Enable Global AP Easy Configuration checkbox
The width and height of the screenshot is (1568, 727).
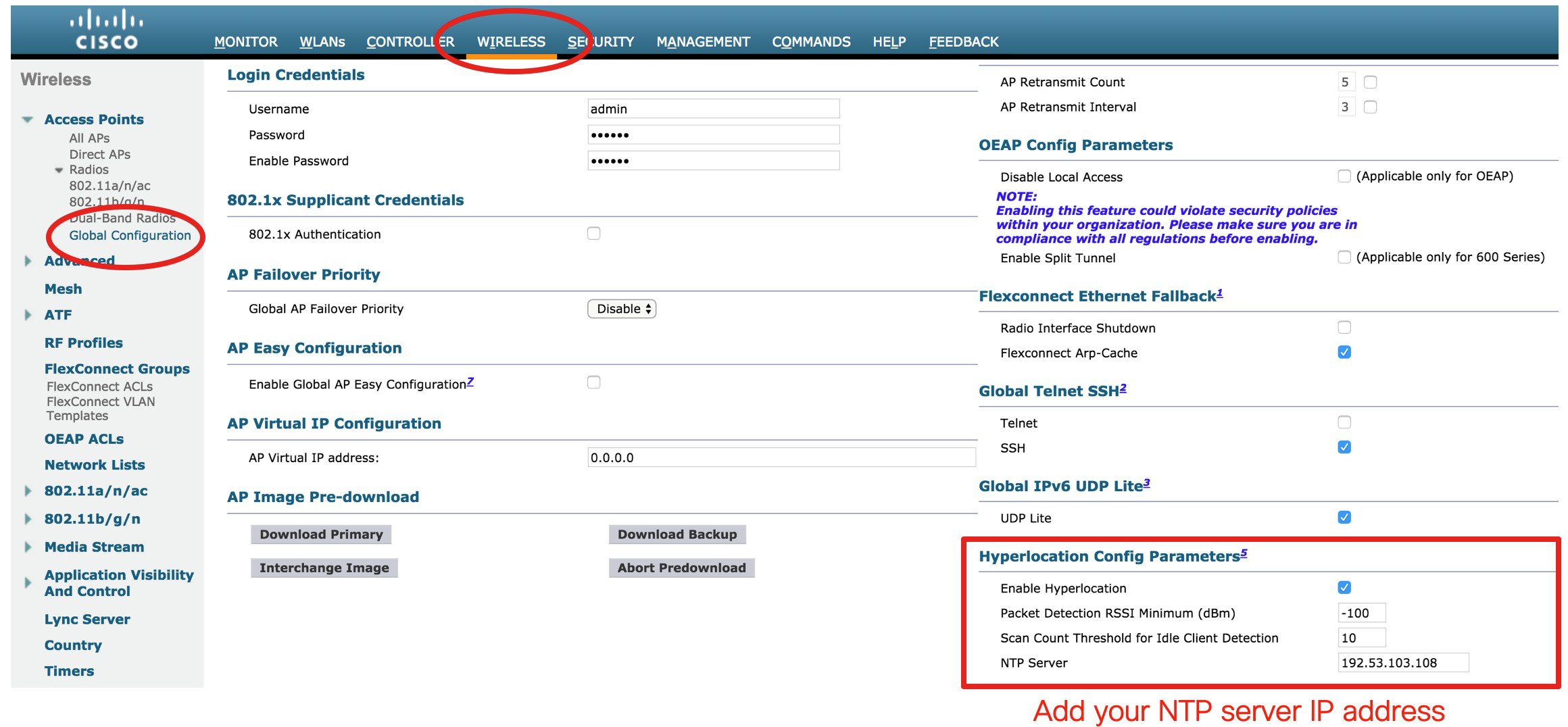point(594,382)
